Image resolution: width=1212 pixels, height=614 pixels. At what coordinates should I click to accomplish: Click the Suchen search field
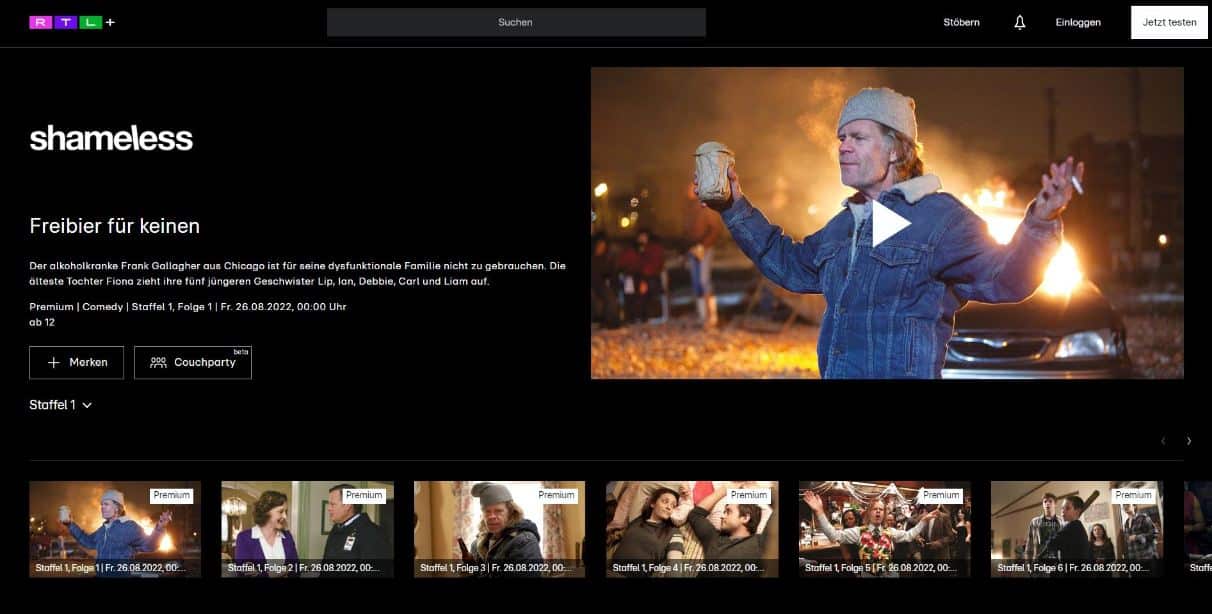pos(516,22)
